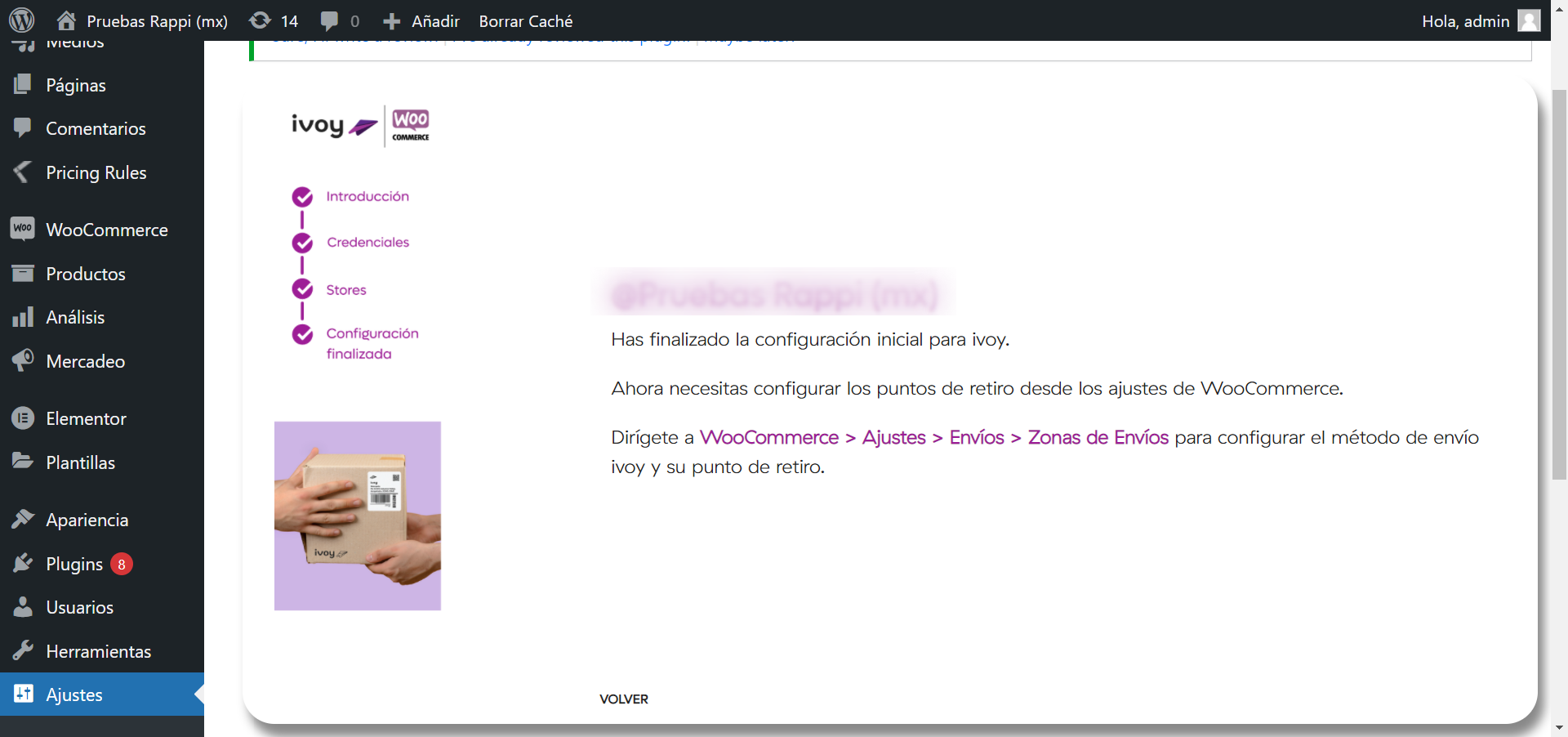Click the home icon for Pruebas Rappi
The height and width of the screenshot is (737, 1568).
[x=66, y=20]
